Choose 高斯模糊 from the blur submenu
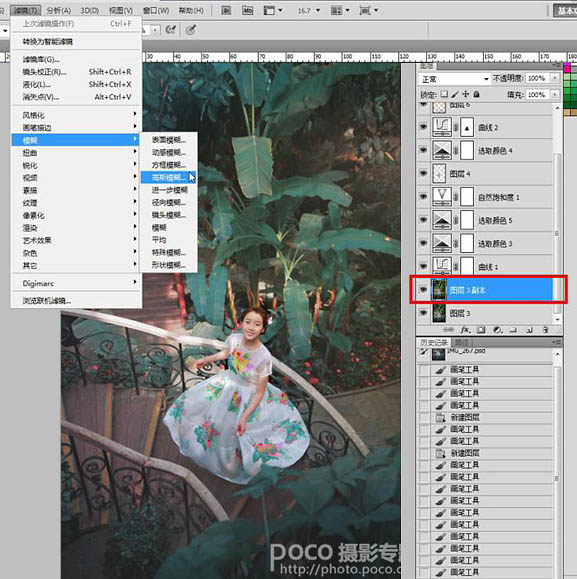The width and height of the screenshot is (577, 579). [x=168, y=177]
